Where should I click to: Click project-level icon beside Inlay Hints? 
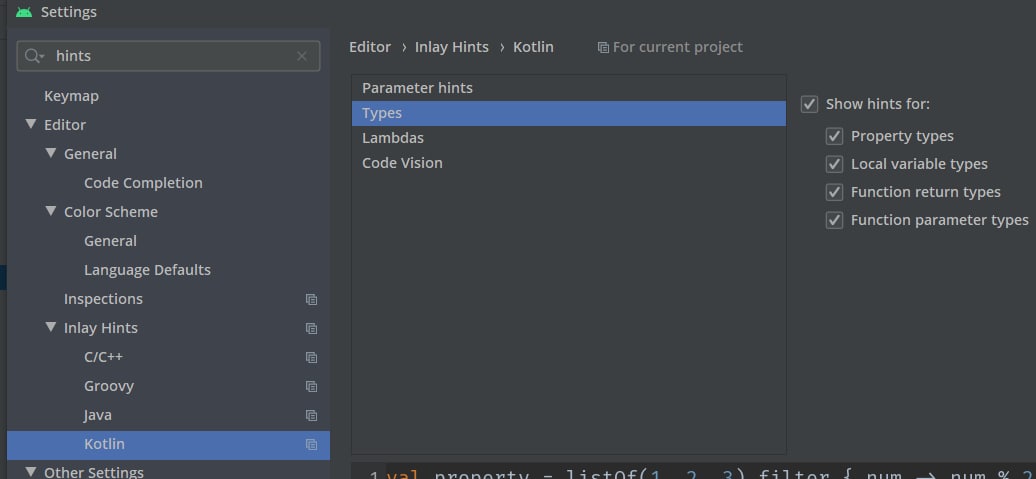311,328
